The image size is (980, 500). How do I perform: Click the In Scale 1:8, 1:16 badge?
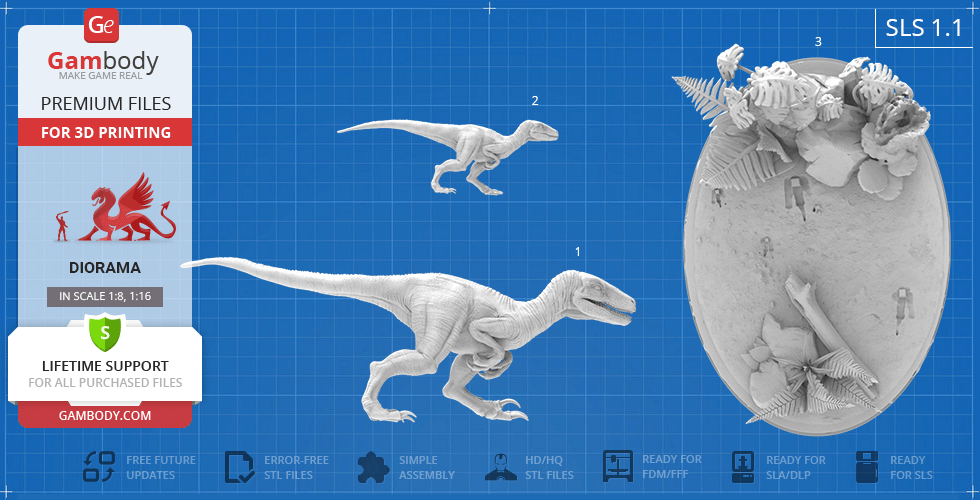coord(104,296)
